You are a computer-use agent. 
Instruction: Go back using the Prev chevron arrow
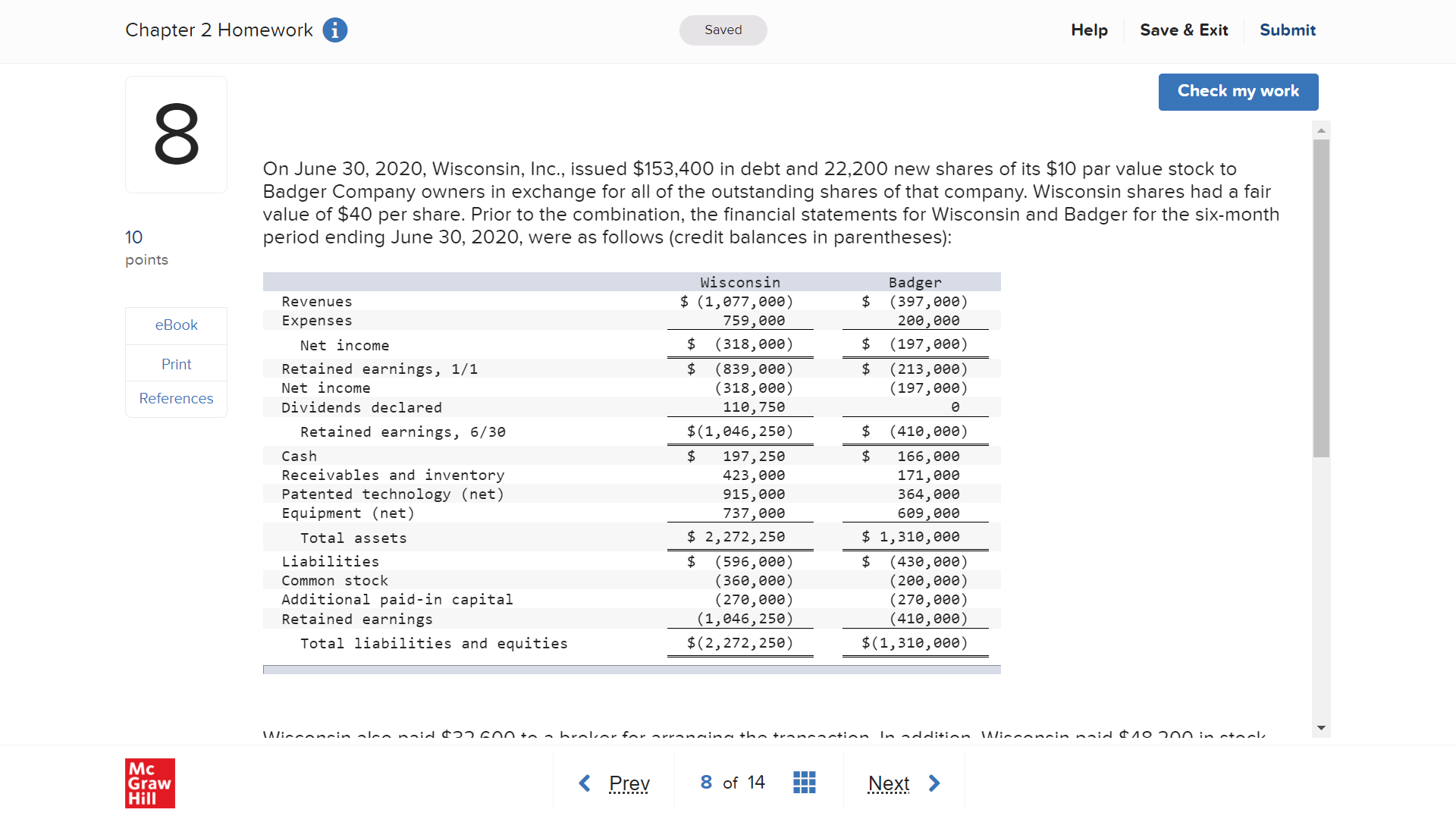(x=584, y=783)
